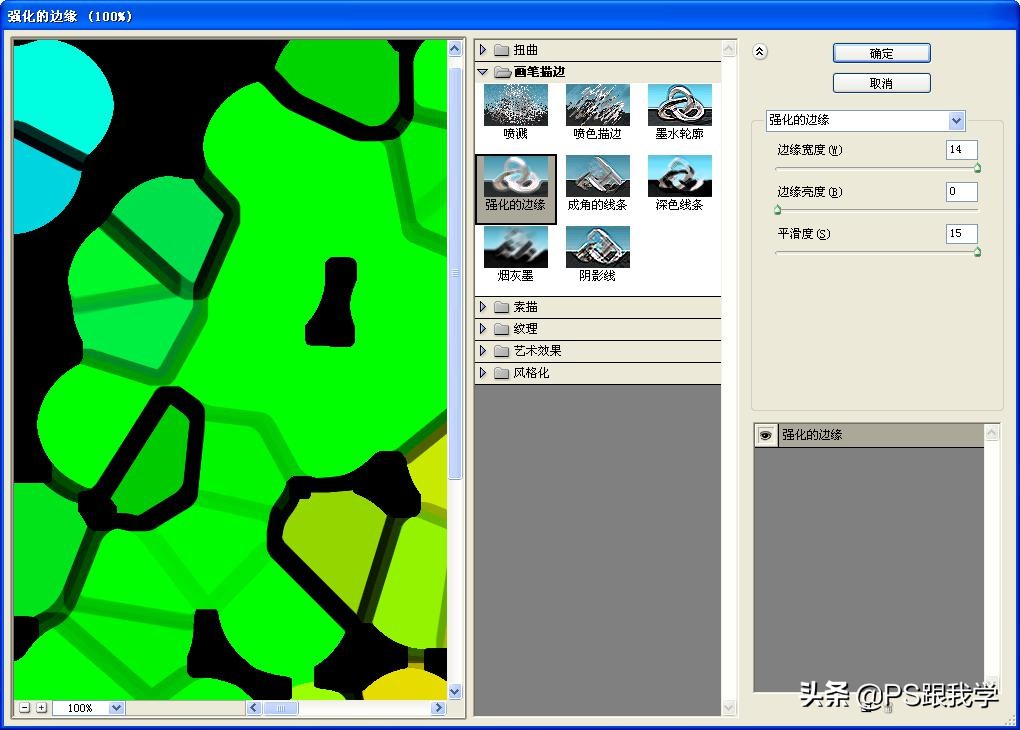Expand the 素描 category folder

(484, 307)
